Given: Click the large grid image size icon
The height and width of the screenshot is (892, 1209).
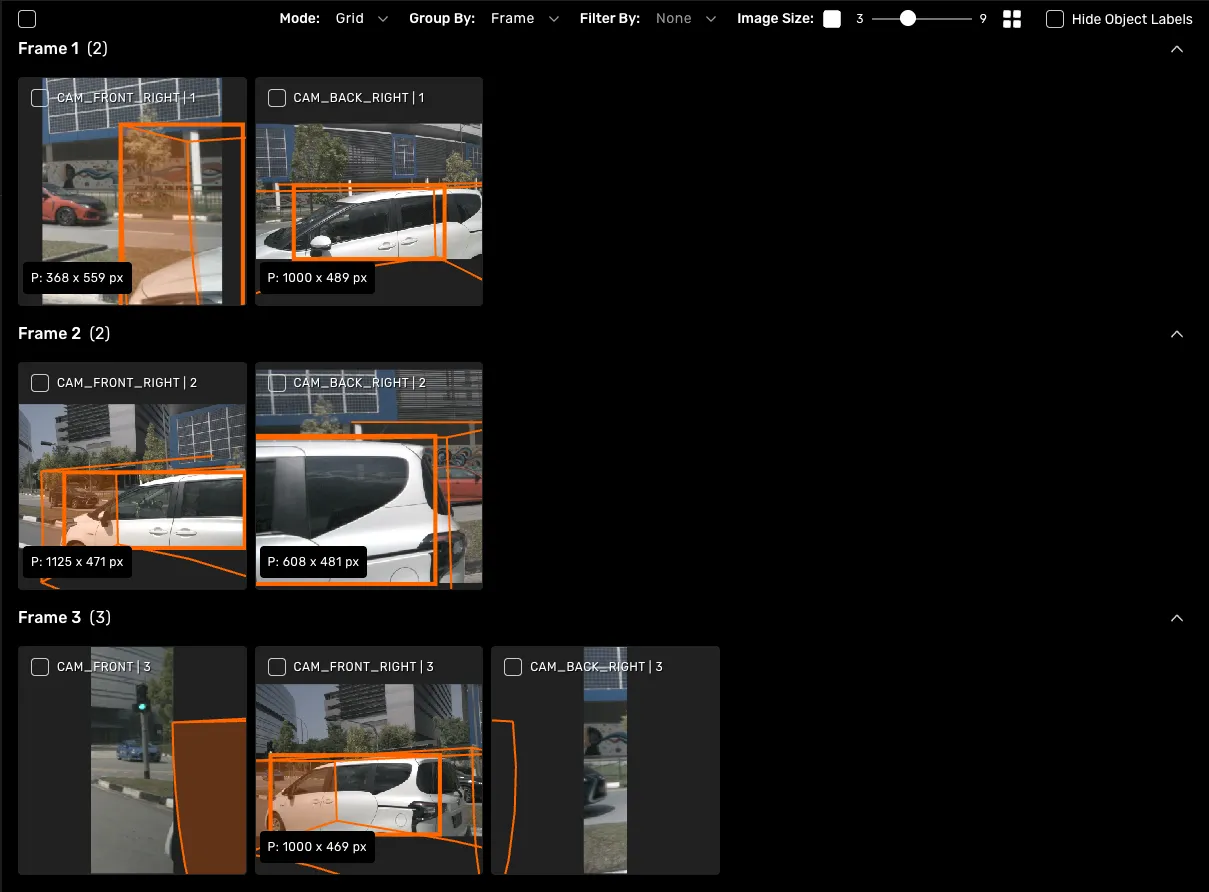Looking at the screenshot, I should point(1012,19).
